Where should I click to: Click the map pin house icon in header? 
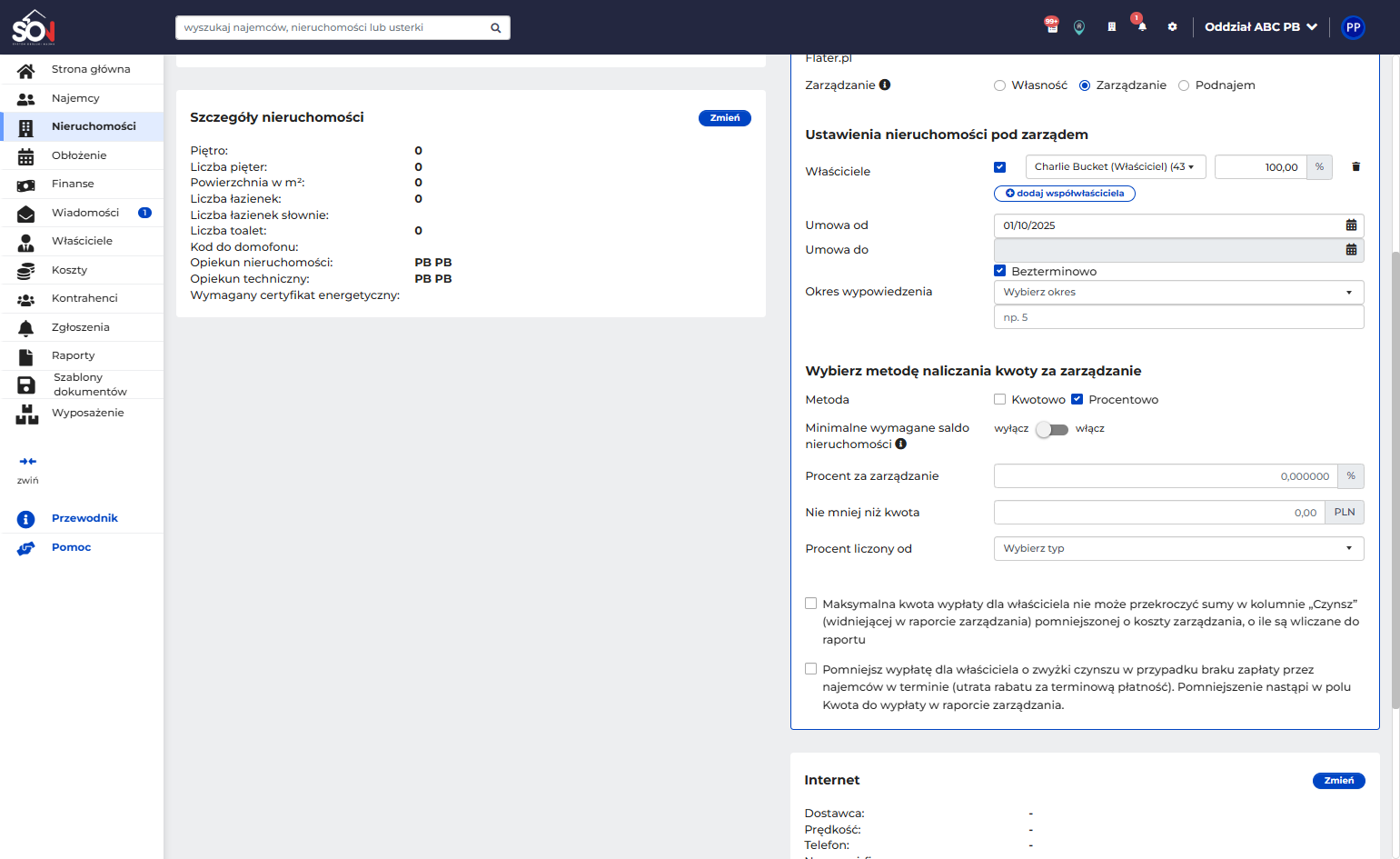(1079, 27)
